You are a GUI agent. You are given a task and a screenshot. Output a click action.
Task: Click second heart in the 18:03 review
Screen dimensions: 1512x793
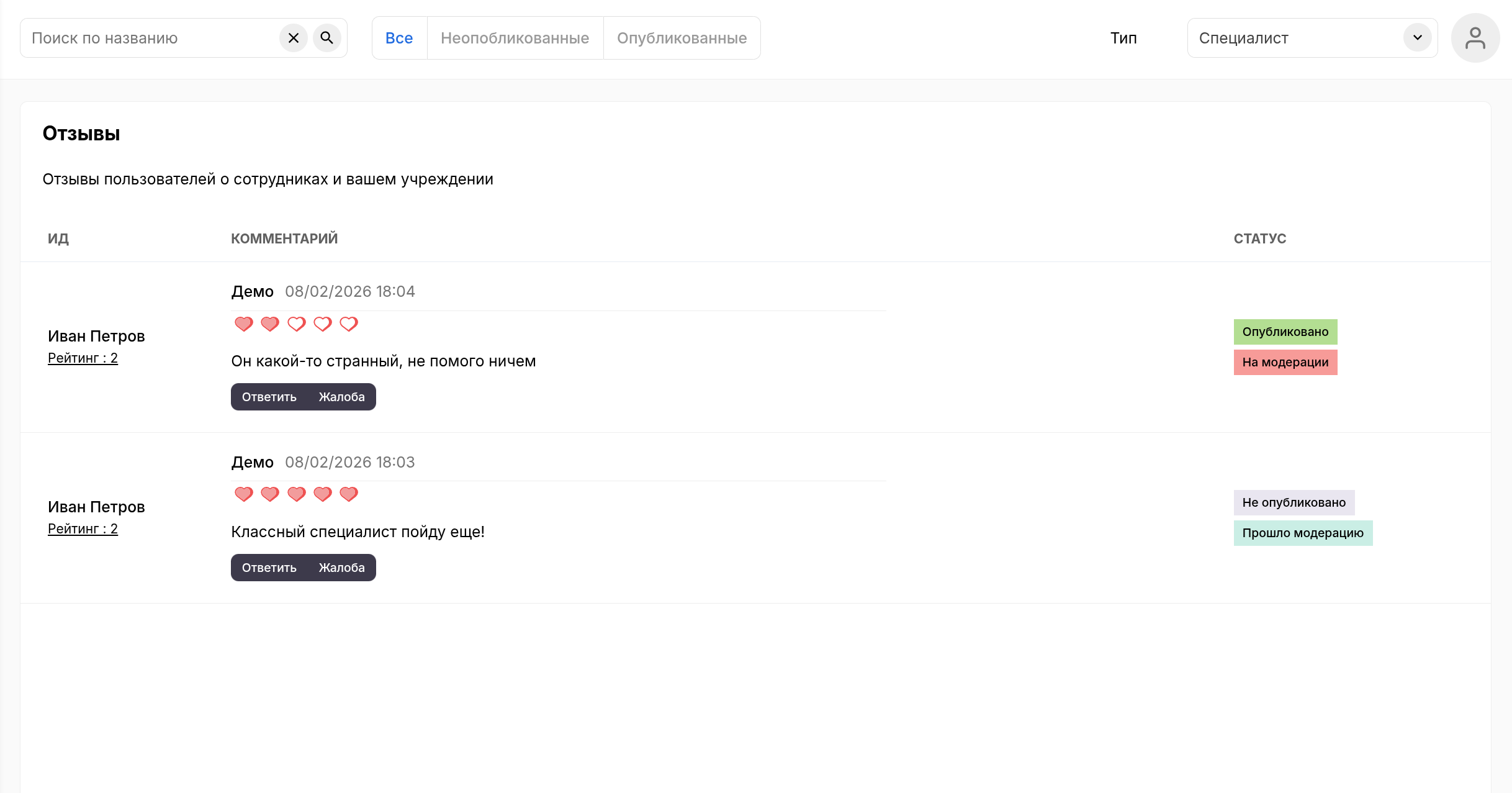pos(270,494)
